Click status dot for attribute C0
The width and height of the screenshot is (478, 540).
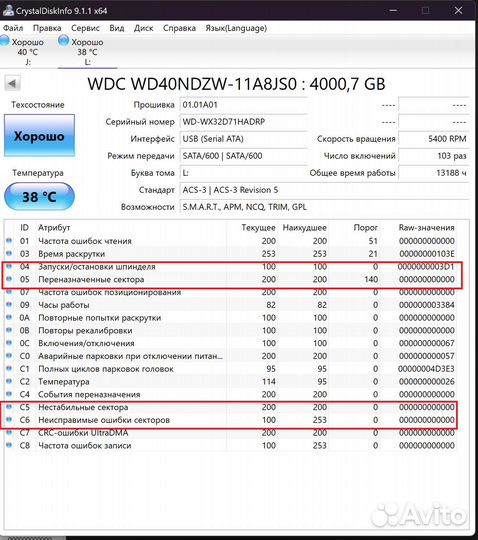9,355
